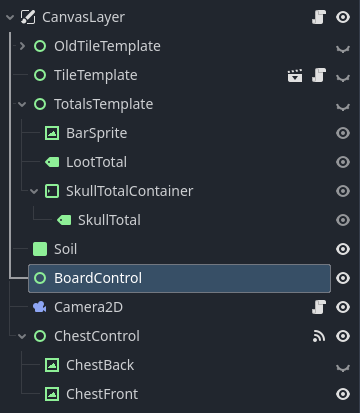Viewport: 360px width, 413px height.
Task: Open the script attached to TileTemplate
Action: coord(319,75)
